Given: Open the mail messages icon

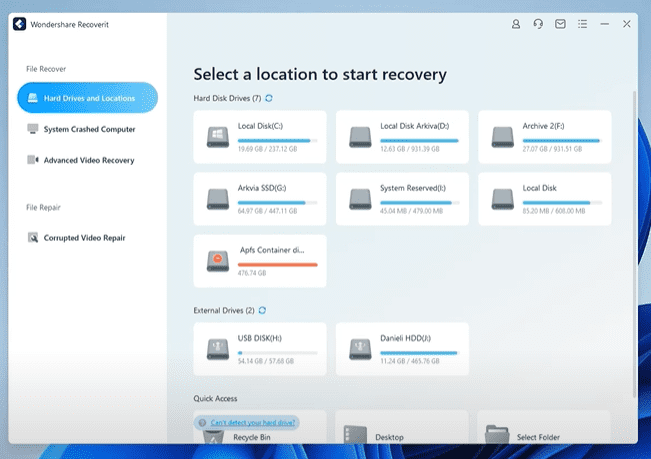Looking at the screenshot, I should click(561, 23).
